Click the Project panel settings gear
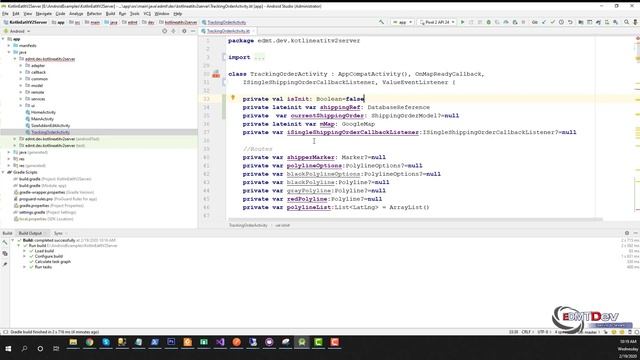 184,31
